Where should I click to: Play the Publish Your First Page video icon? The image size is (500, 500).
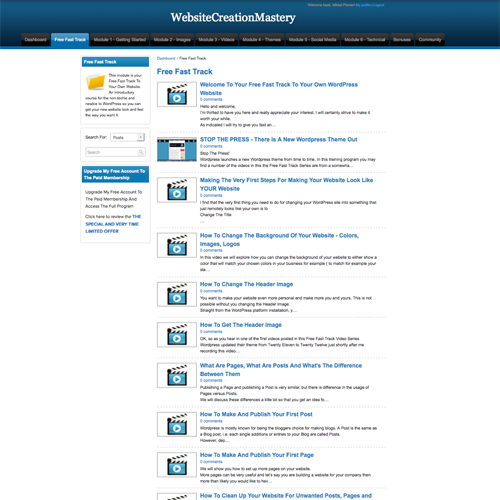click(177, 465)
